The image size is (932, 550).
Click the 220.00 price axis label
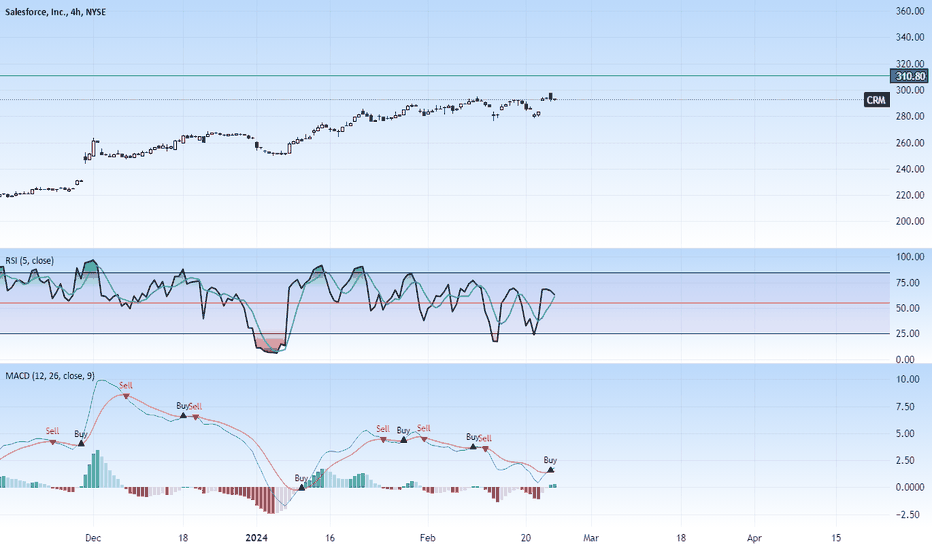910,195
